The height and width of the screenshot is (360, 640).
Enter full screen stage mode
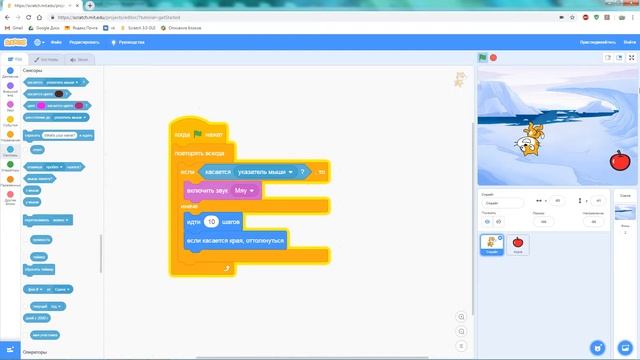(x=631, y=58)
